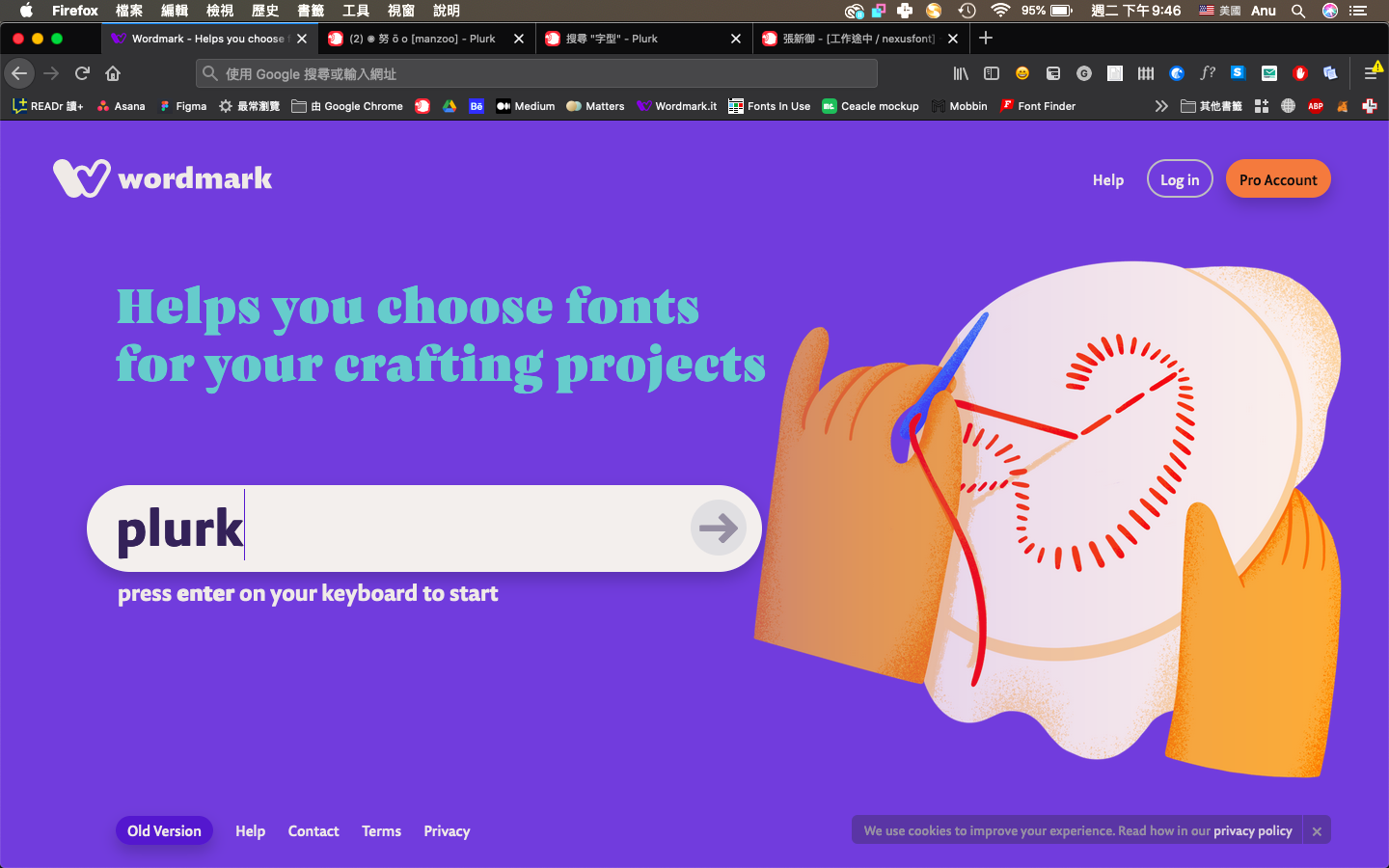Screen dimensions: 1389x868
Task: Show more bookmarks overflow chevron
Action: 1161,106
